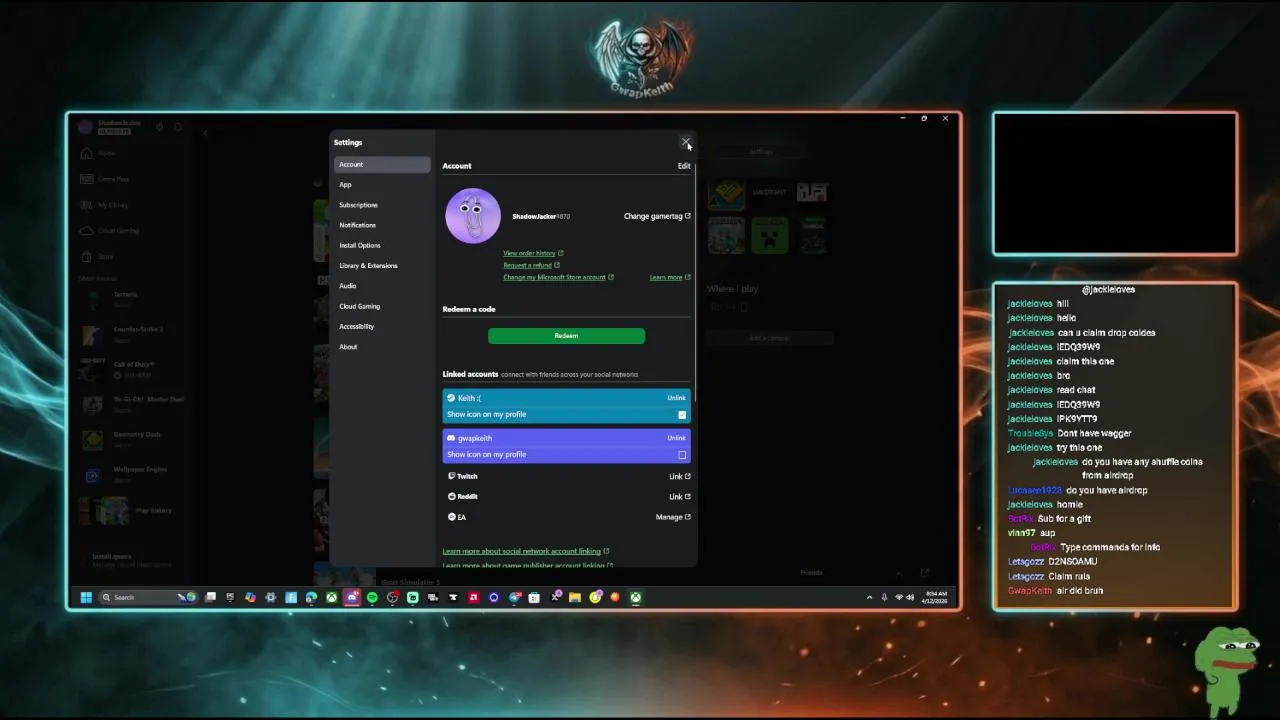Open Learn more about social network linking

[526, 551]
